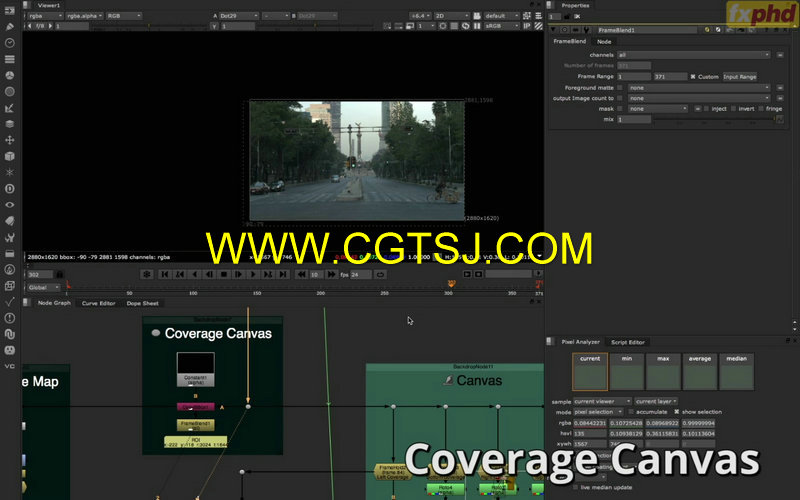Open the Deep nodes icon

pyautogui.click(x=9, y=188)
